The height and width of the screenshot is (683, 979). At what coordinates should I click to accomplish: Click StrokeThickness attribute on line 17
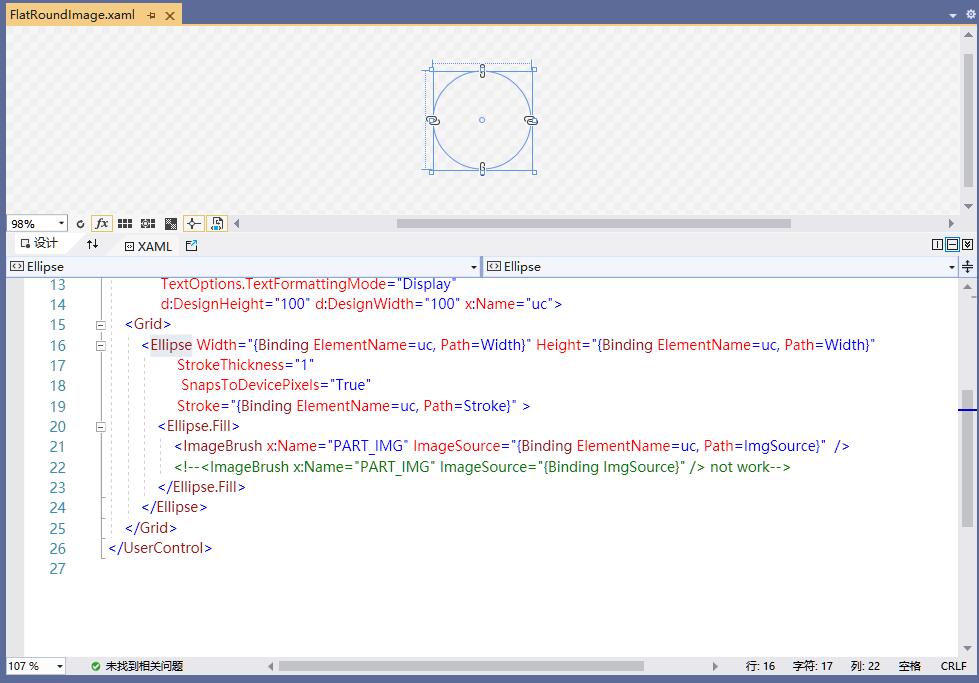(x=230, y=365)
